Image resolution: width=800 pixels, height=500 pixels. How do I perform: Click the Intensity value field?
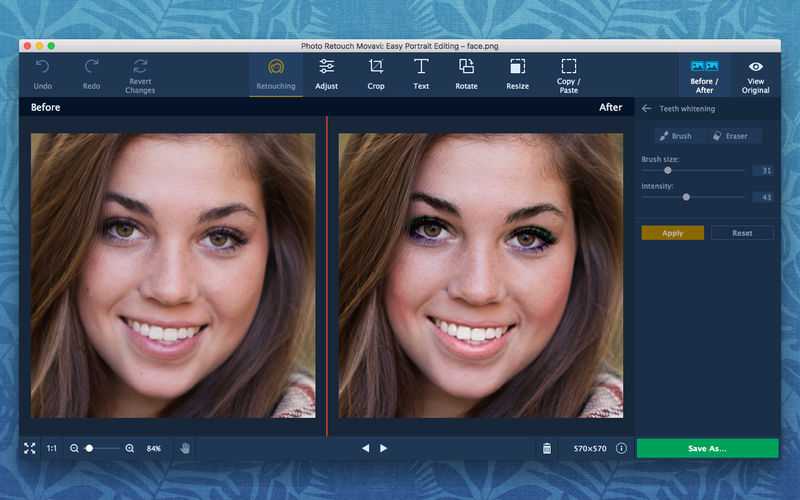pyautogui.click(x=763, y=197)
